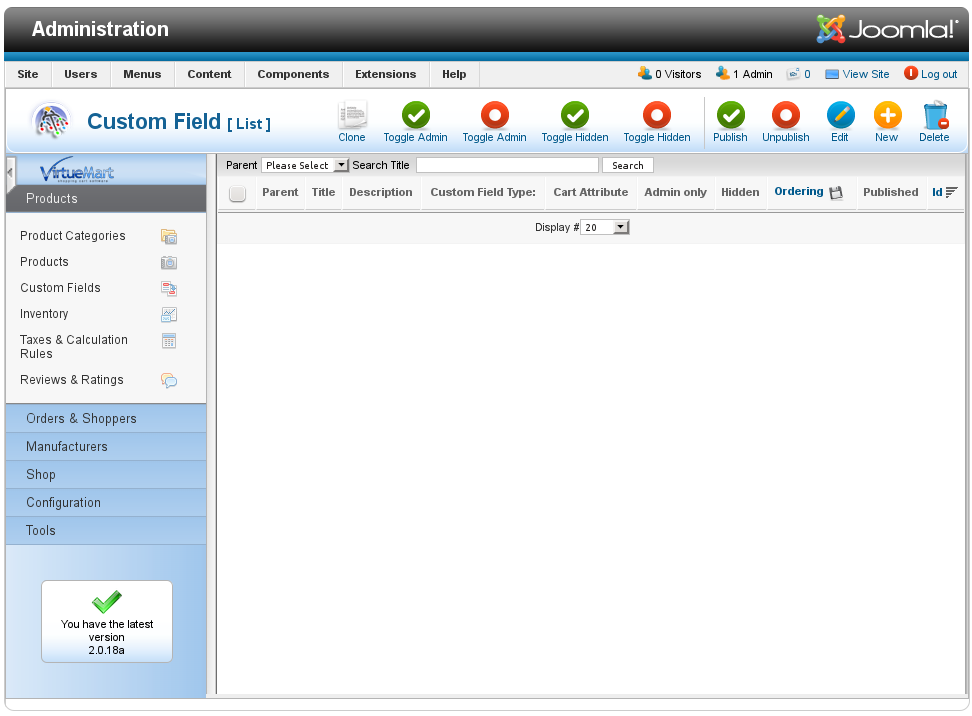This screenshot has width=972, height=716.
Task: Click the Unpublish red circle icon
Action: click(x=785, y=117)
